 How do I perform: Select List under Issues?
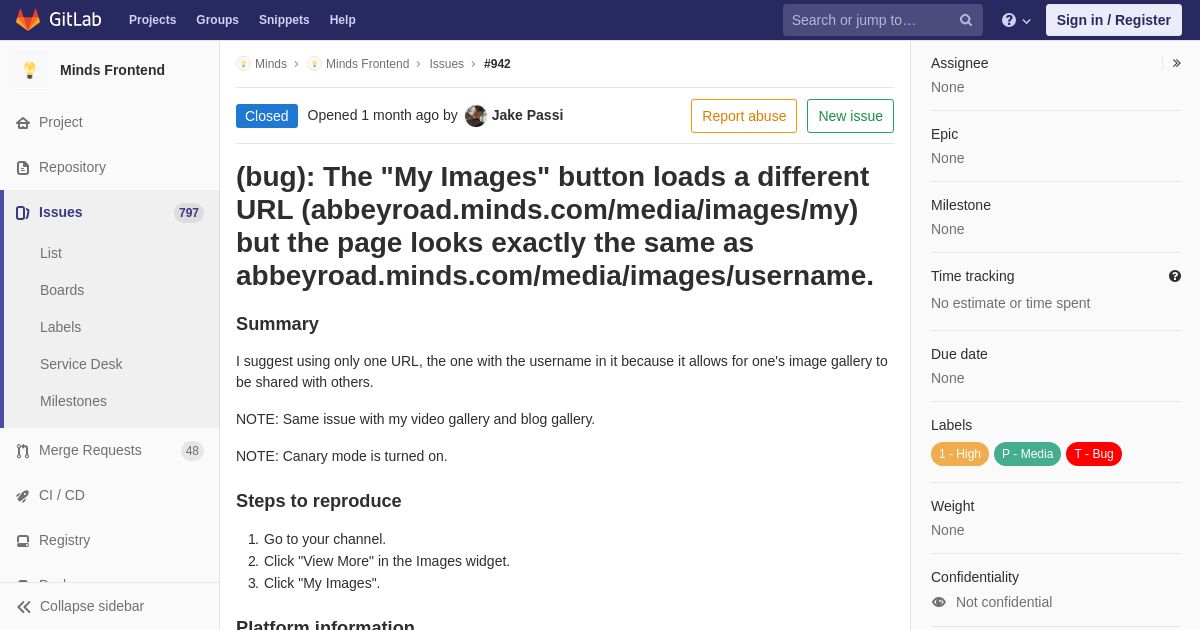[51, 253]
